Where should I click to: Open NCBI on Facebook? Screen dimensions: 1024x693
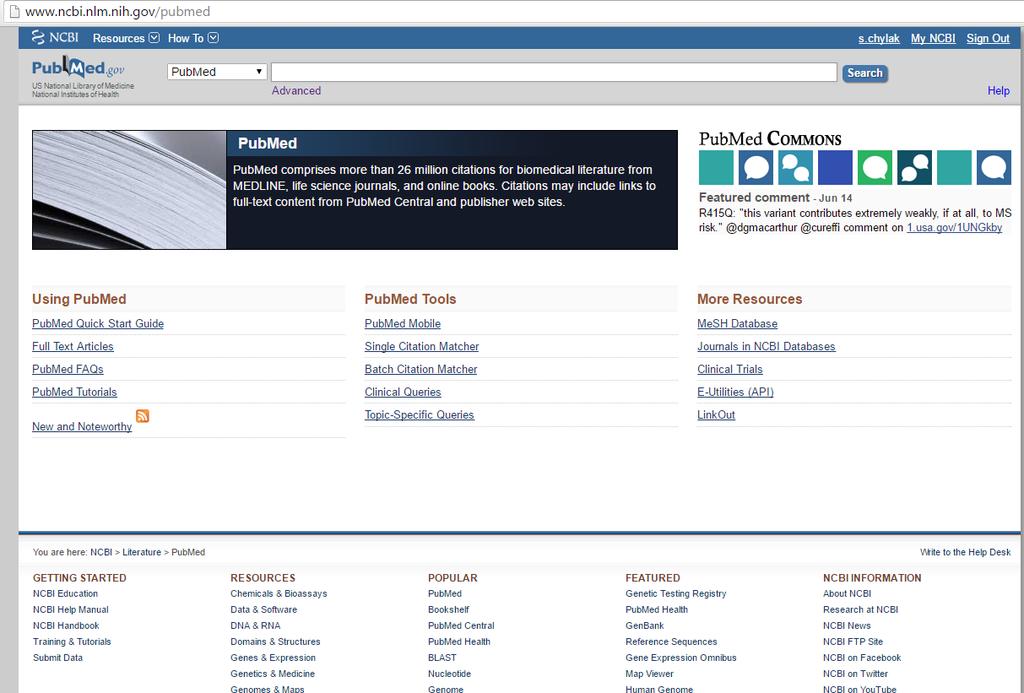coord(862,658)
